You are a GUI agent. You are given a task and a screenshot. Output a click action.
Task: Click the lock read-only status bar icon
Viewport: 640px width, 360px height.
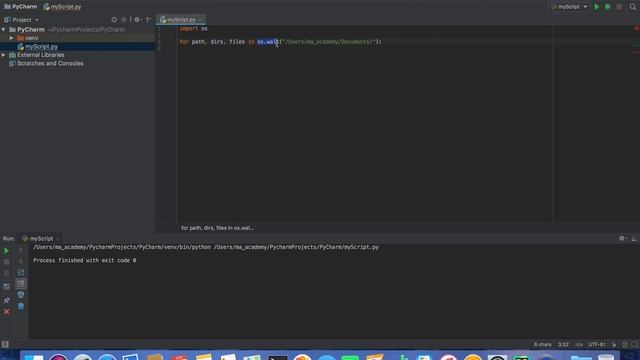(x=614, y=344)
